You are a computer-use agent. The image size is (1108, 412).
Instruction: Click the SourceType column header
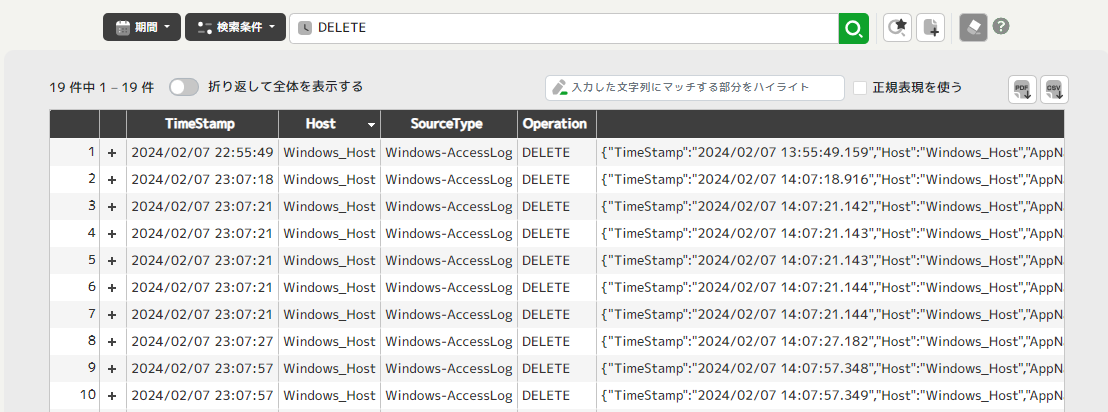tap(449, 124)
